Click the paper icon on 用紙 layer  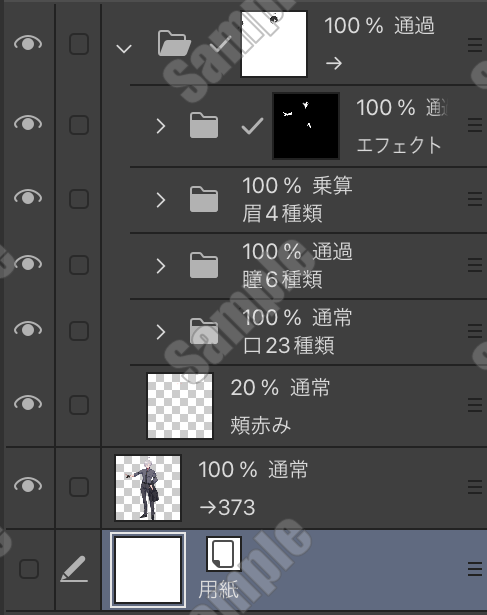click(224, 553)
